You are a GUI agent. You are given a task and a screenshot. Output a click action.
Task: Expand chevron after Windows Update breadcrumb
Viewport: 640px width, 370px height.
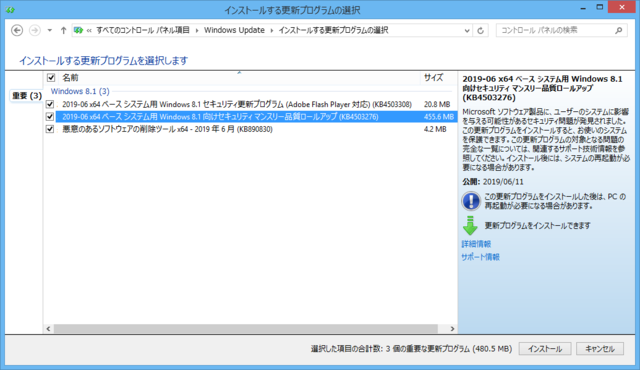coord(272,31)
